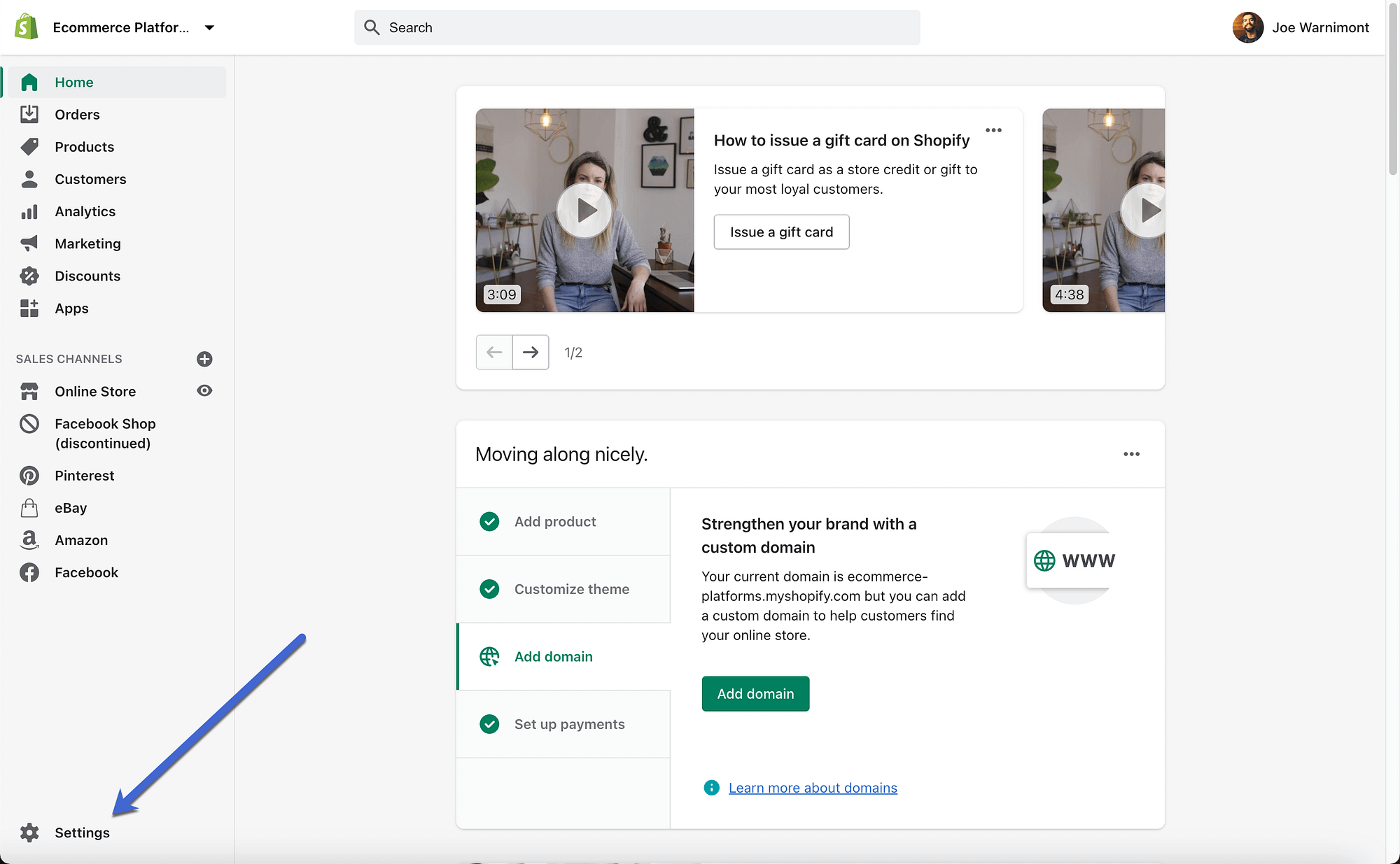Click the Customers person icon

pyautogui.click(x=29, y=179)
